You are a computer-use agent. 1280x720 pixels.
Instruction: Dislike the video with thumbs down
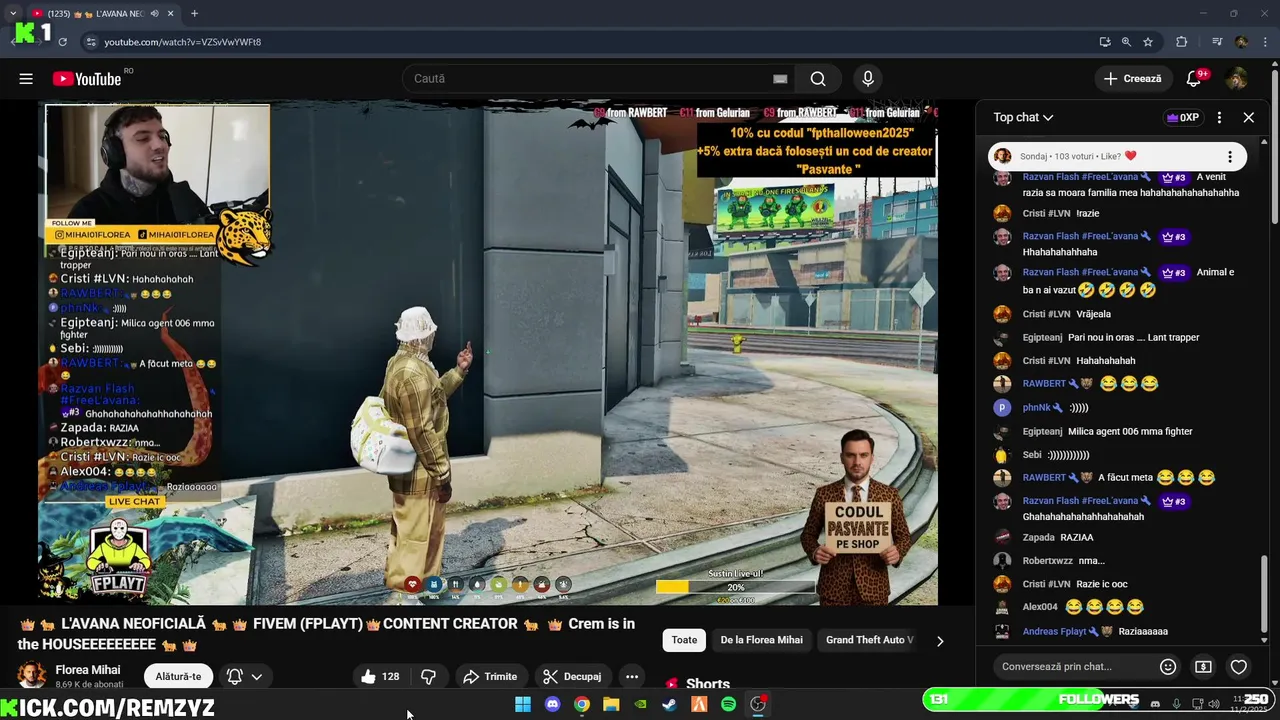(428, 677)
